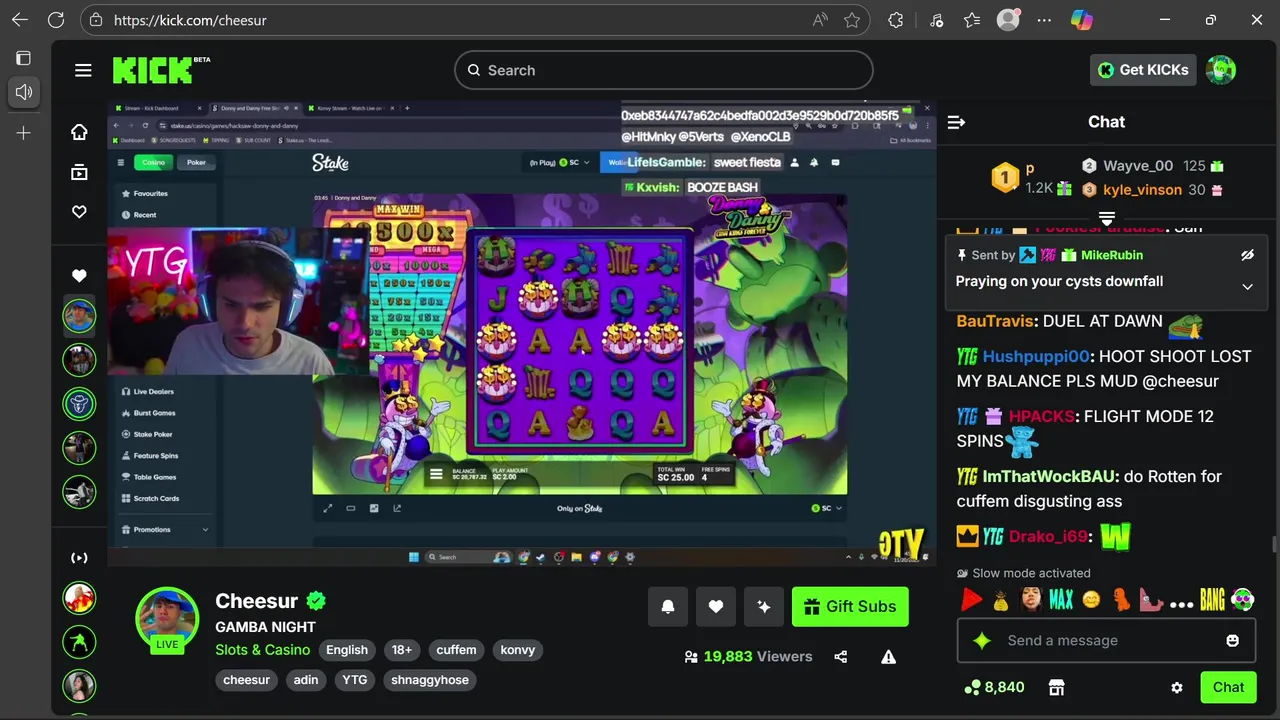Open the user profile avatar menu
Image resolution: width=1280 pixels, height=720 pixels.
(x=1221, y=70)
